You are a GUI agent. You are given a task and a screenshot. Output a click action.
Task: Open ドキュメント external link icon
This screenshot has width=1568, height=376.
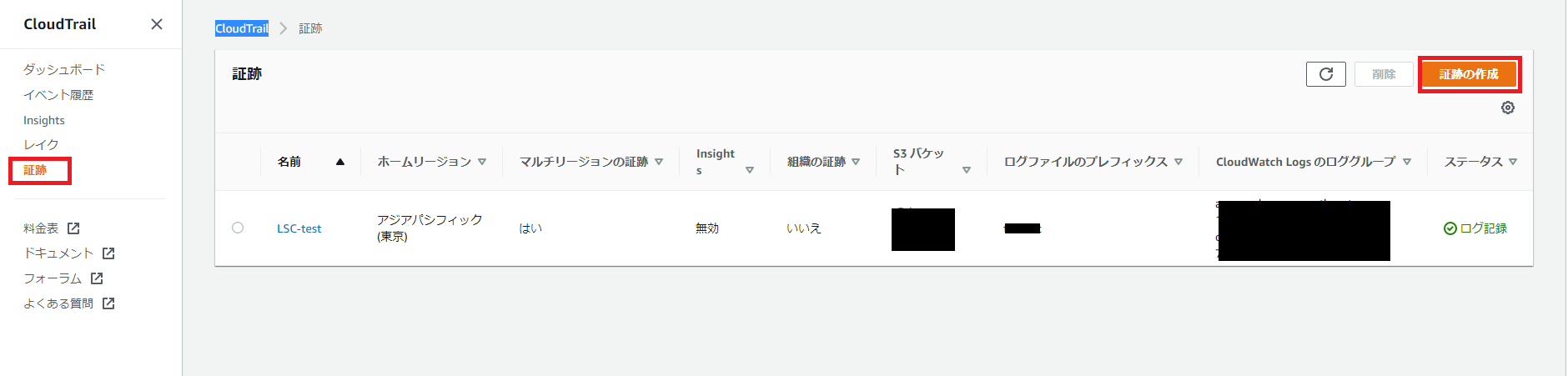[108, 253]
